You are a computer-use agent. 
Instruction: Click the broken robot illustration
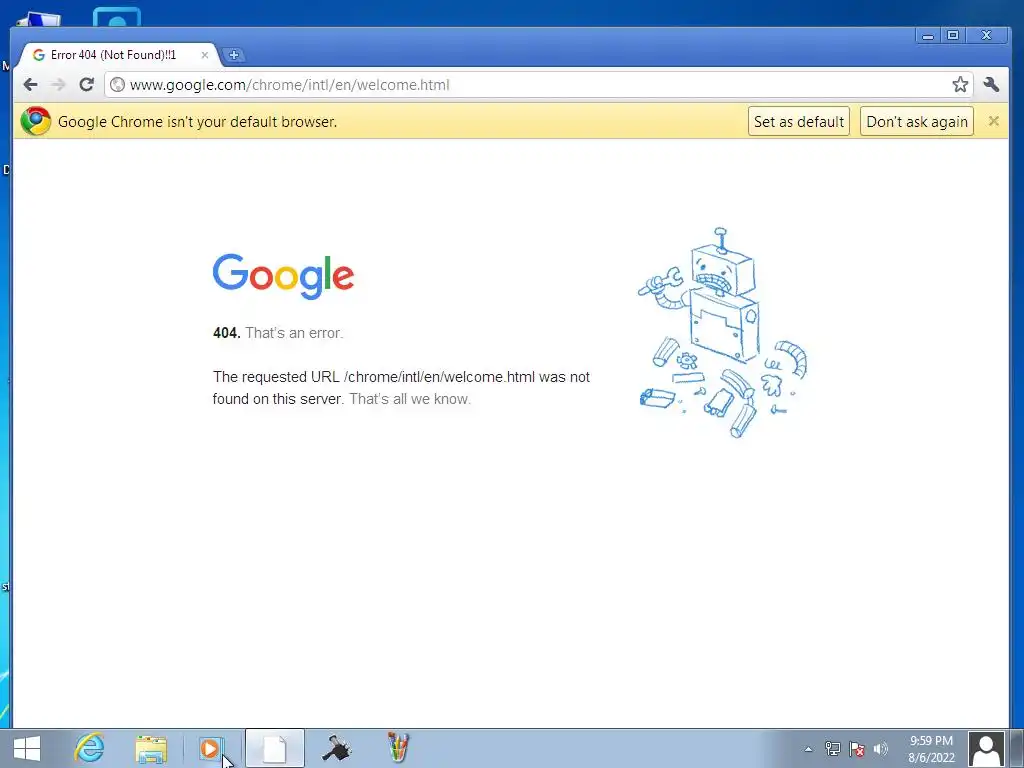click(x=723, y=332)
